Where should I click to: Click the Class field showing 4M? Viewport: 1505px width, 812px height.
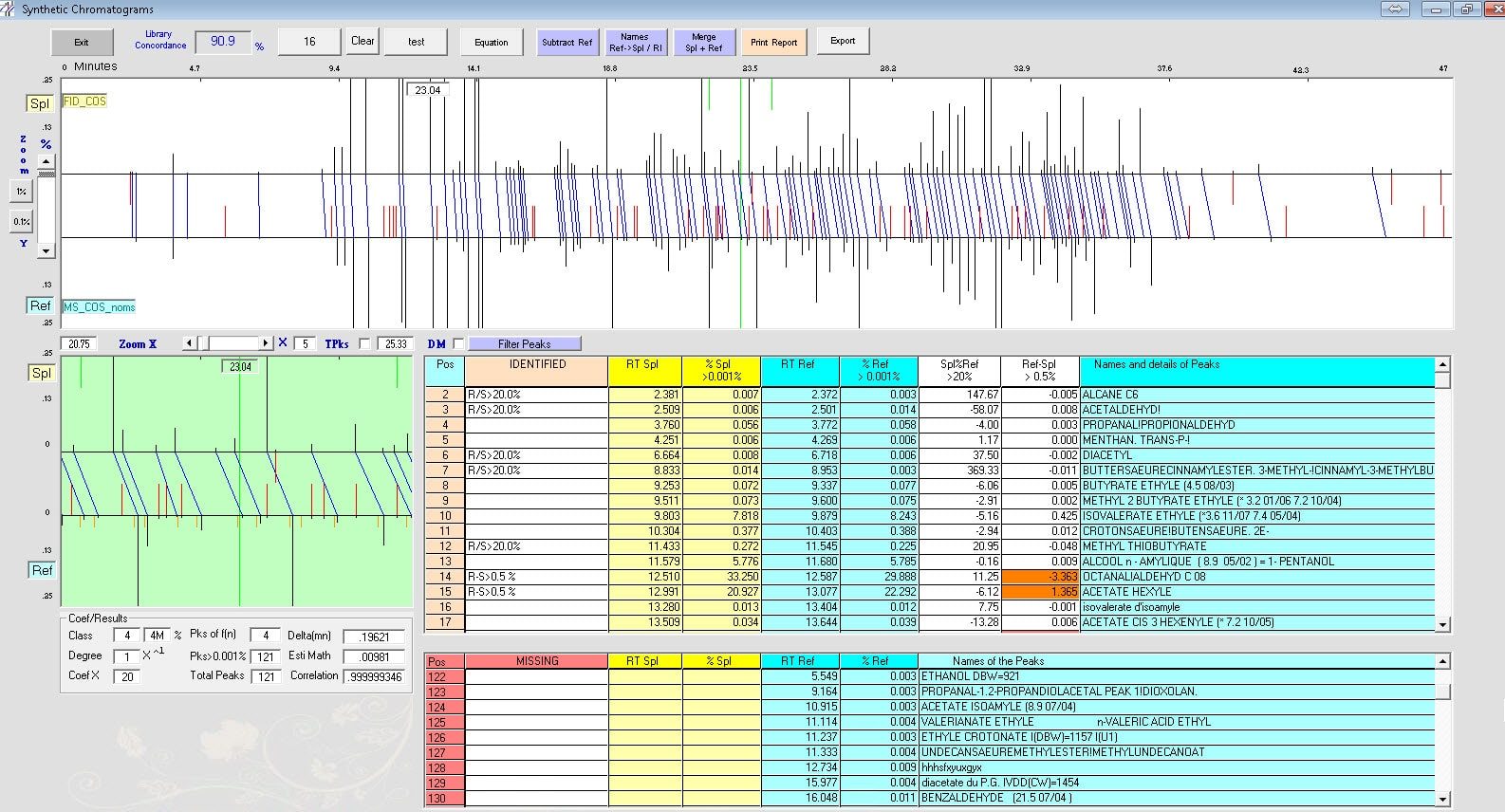pyautogui.click(x=157, y=636)
